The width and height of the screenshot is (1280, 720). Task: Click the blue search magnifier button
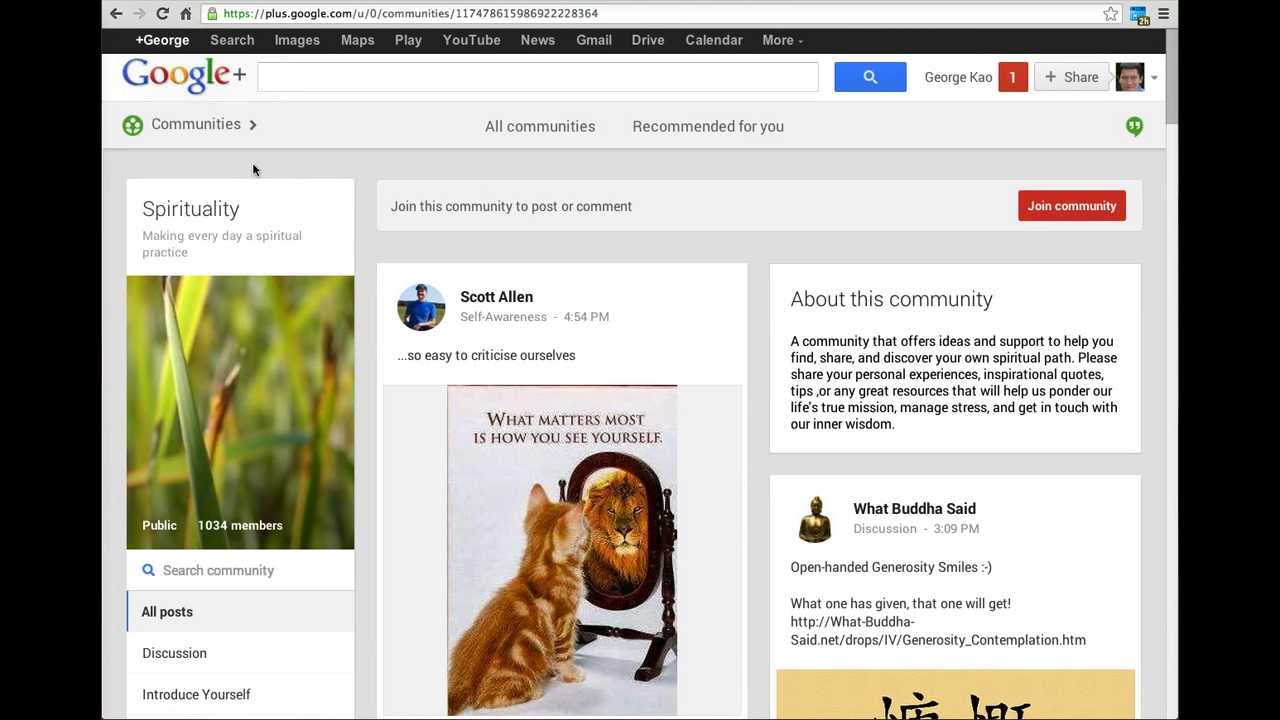(x=870, y=77)
